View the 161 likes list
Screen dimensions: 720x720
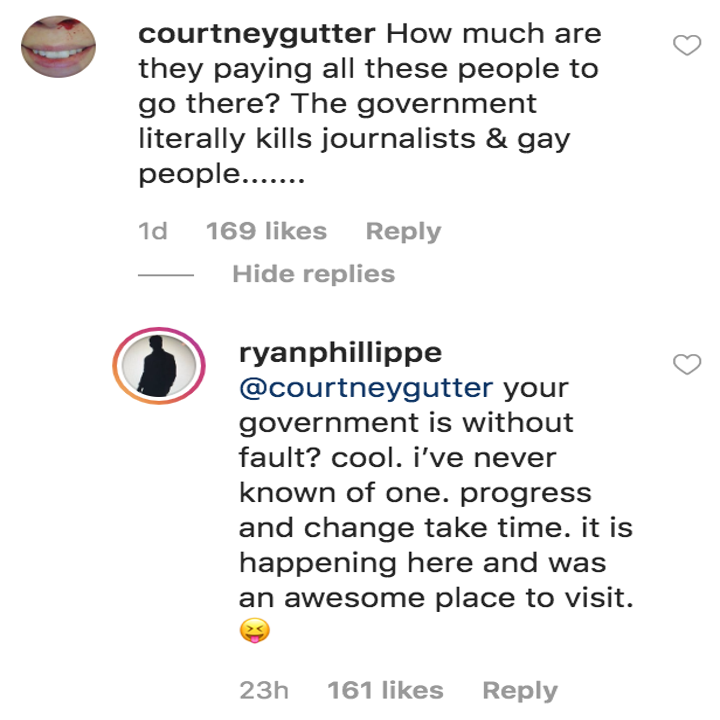tap(385, 690)
